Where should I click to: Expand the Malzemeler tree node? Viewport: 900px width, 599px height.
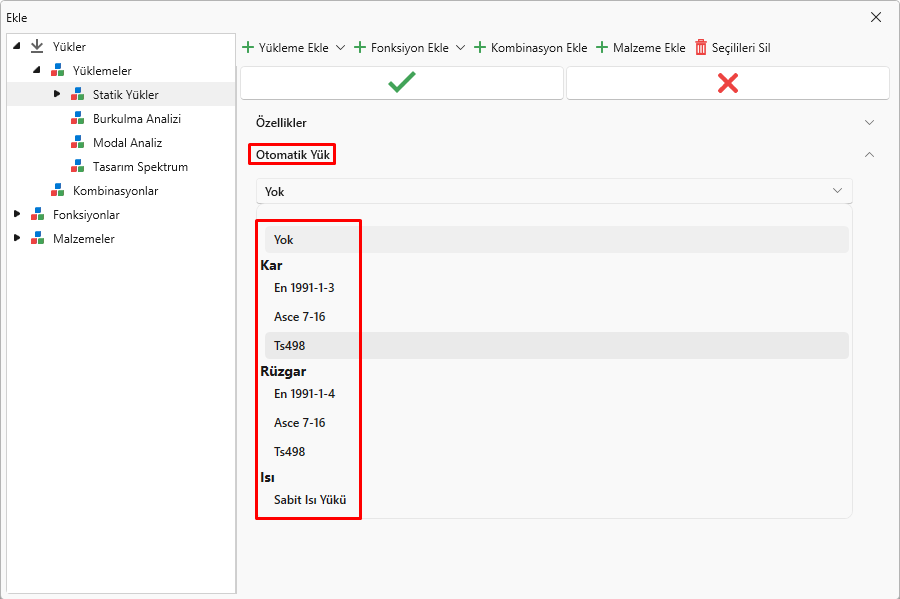click(16, 239)
